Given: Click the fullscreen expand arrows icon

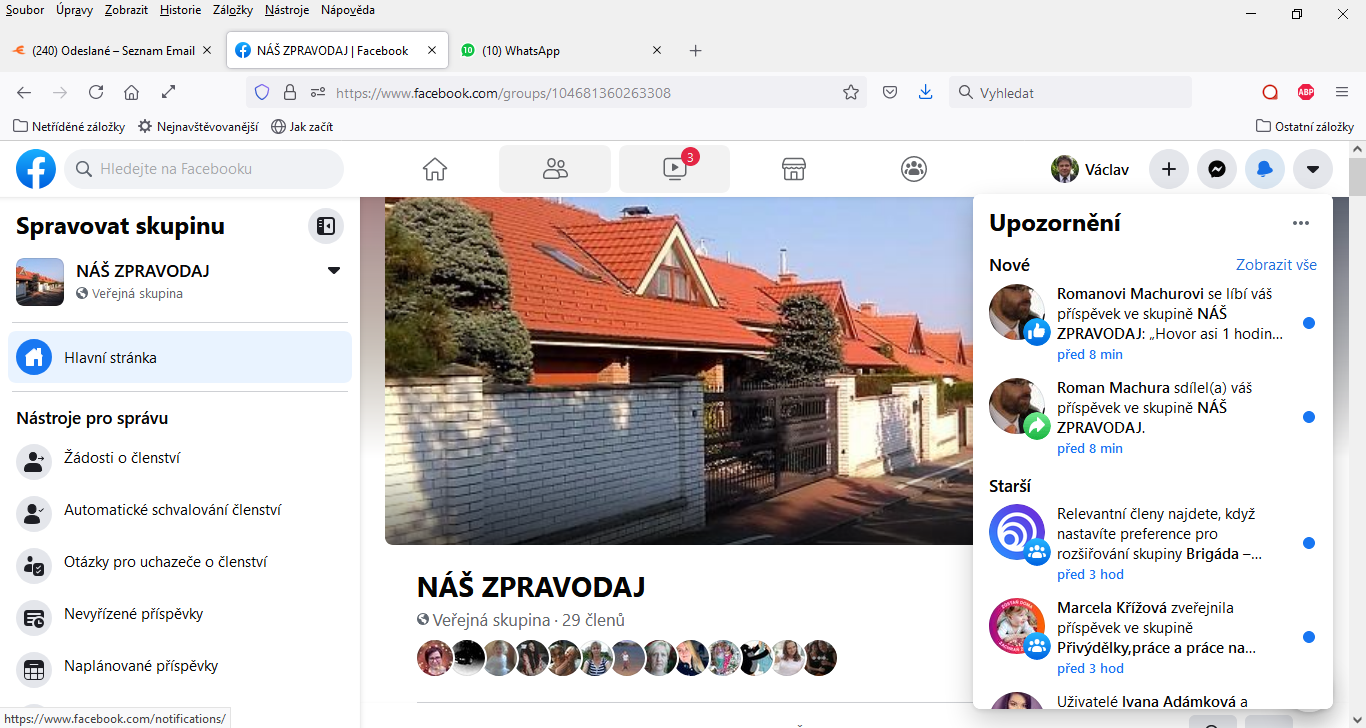Looking at the screenshot, I should tap(169, 92).
